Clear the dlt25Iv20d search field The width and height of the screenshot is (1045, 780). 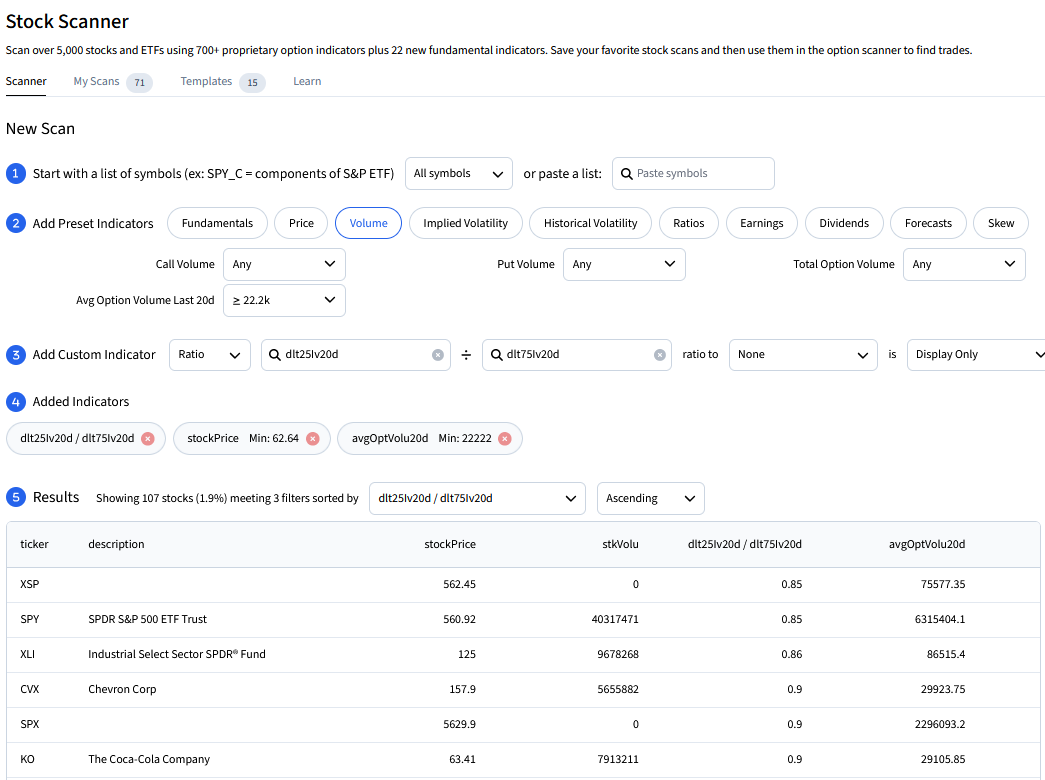point(437,354)
